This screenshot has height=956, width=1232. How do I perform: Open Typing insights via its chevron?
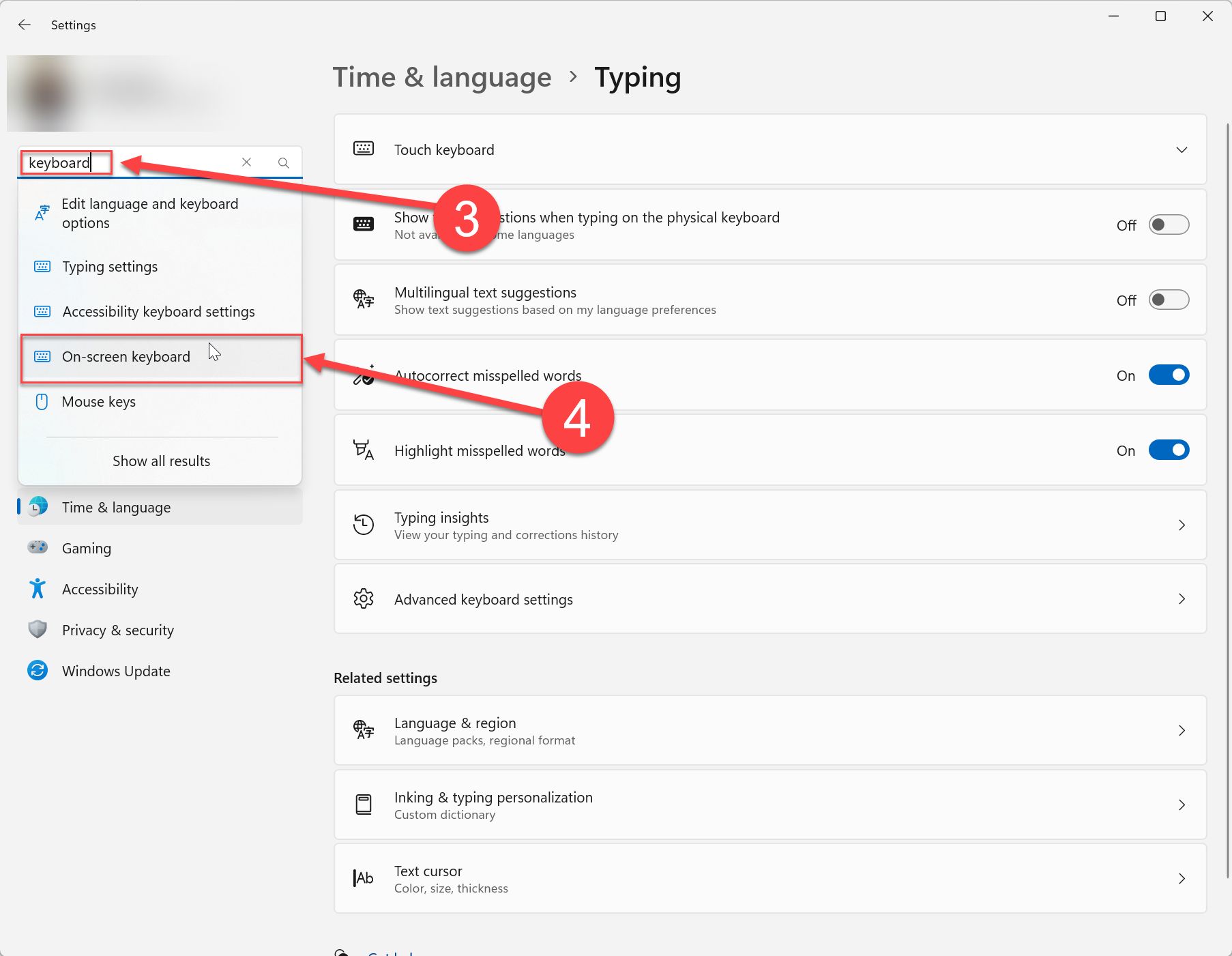1182,525
